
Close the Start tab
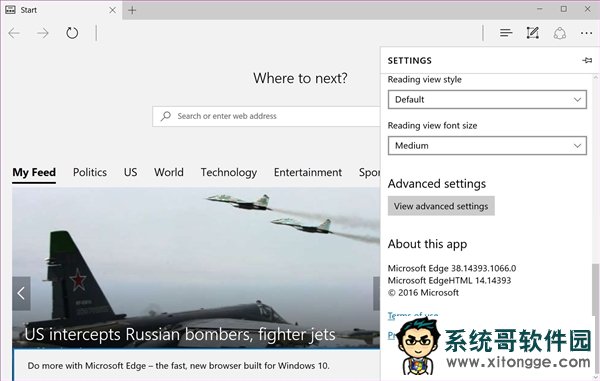(112, 10)
